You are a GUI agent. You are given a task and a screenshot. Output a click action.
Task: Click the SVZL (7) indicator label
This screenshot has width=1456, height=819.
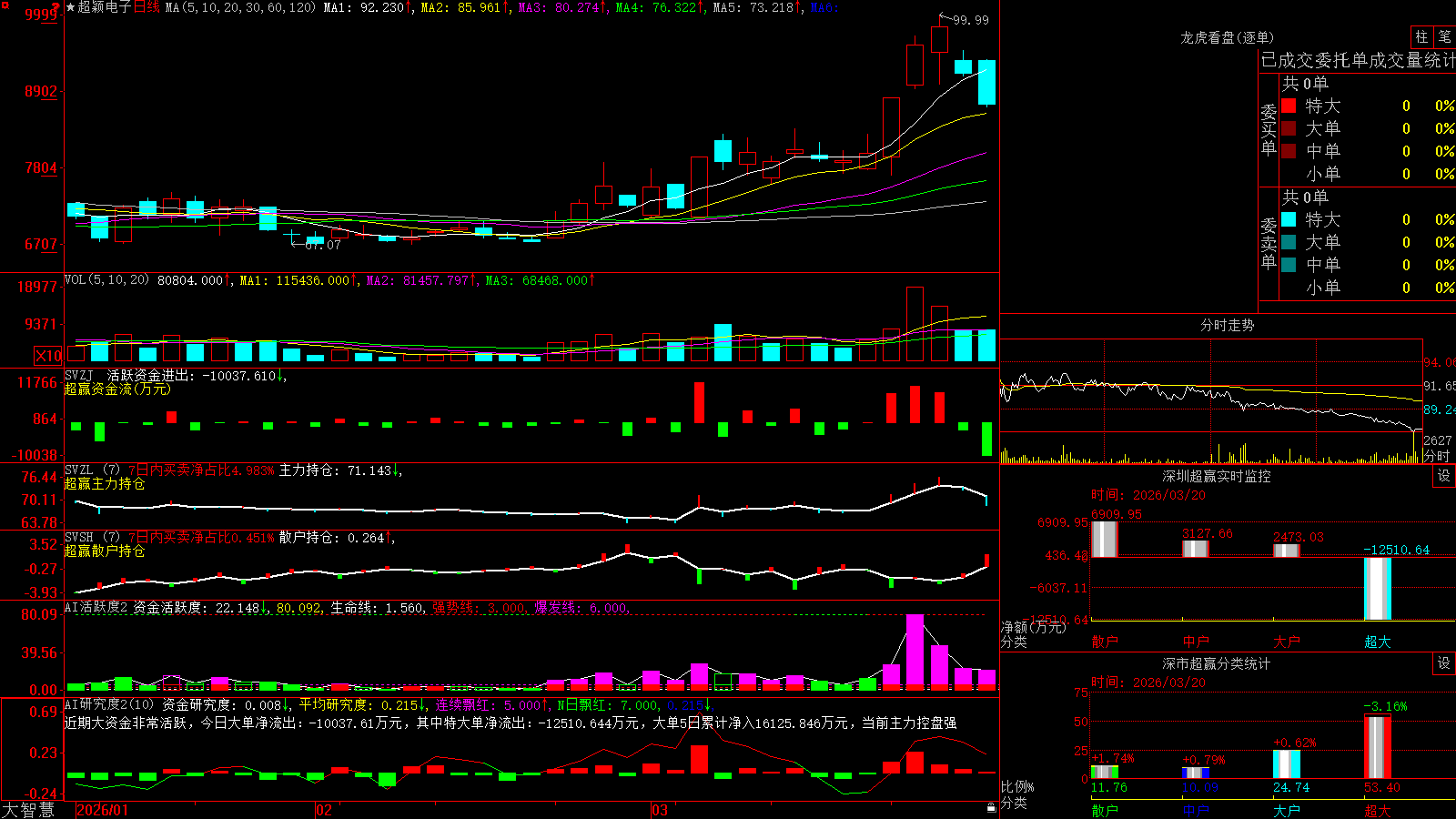click(x=92, y=470)
